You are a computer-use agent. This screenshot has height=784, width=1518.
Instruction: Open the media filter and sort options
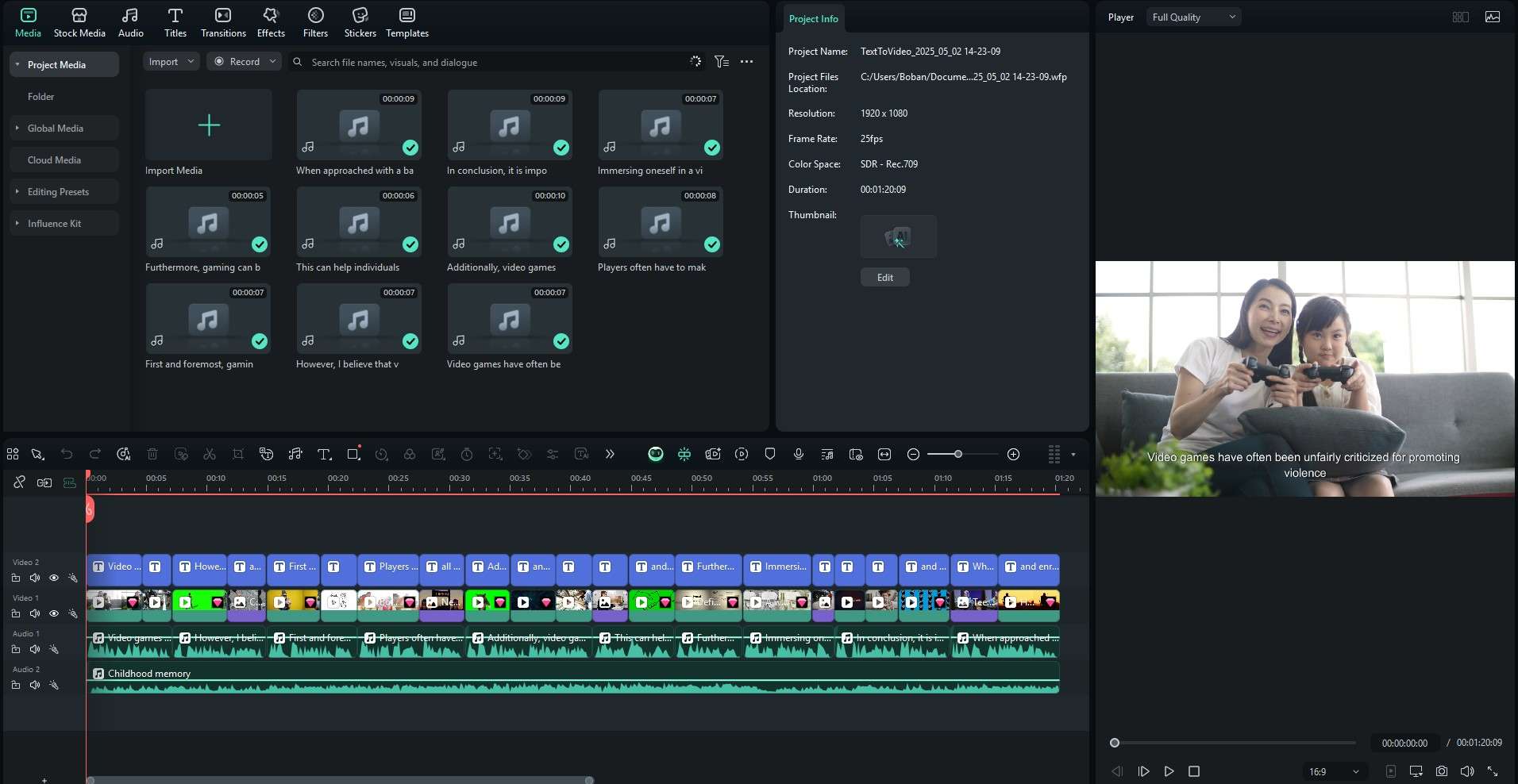[x=721, y=61]
